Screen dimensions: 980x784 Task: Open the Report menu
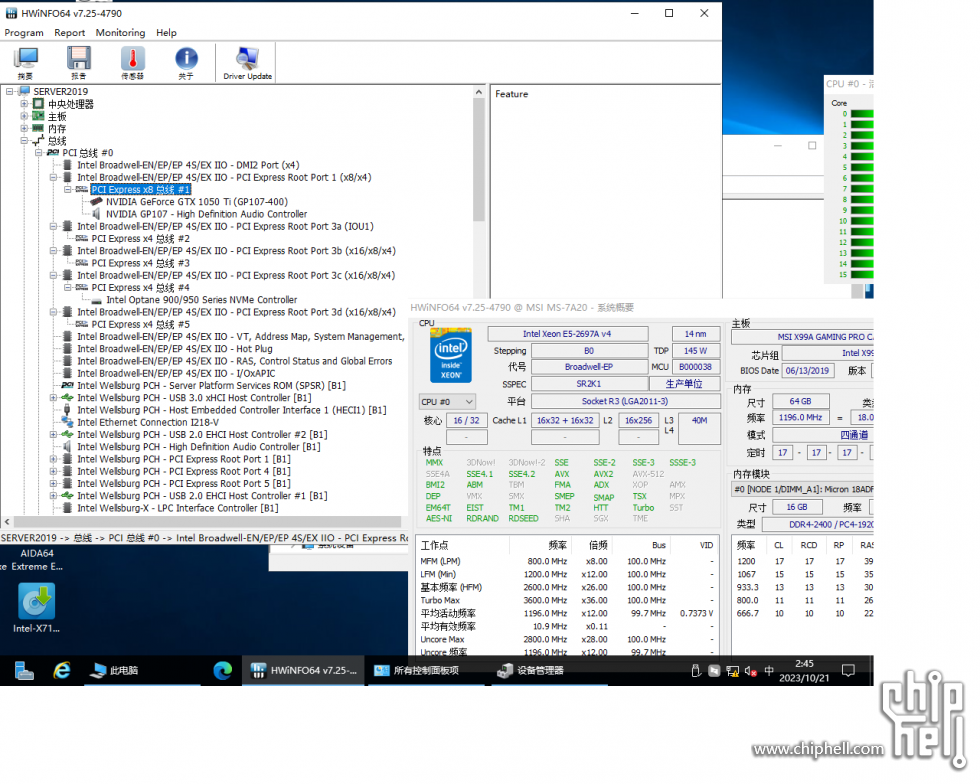69,33
